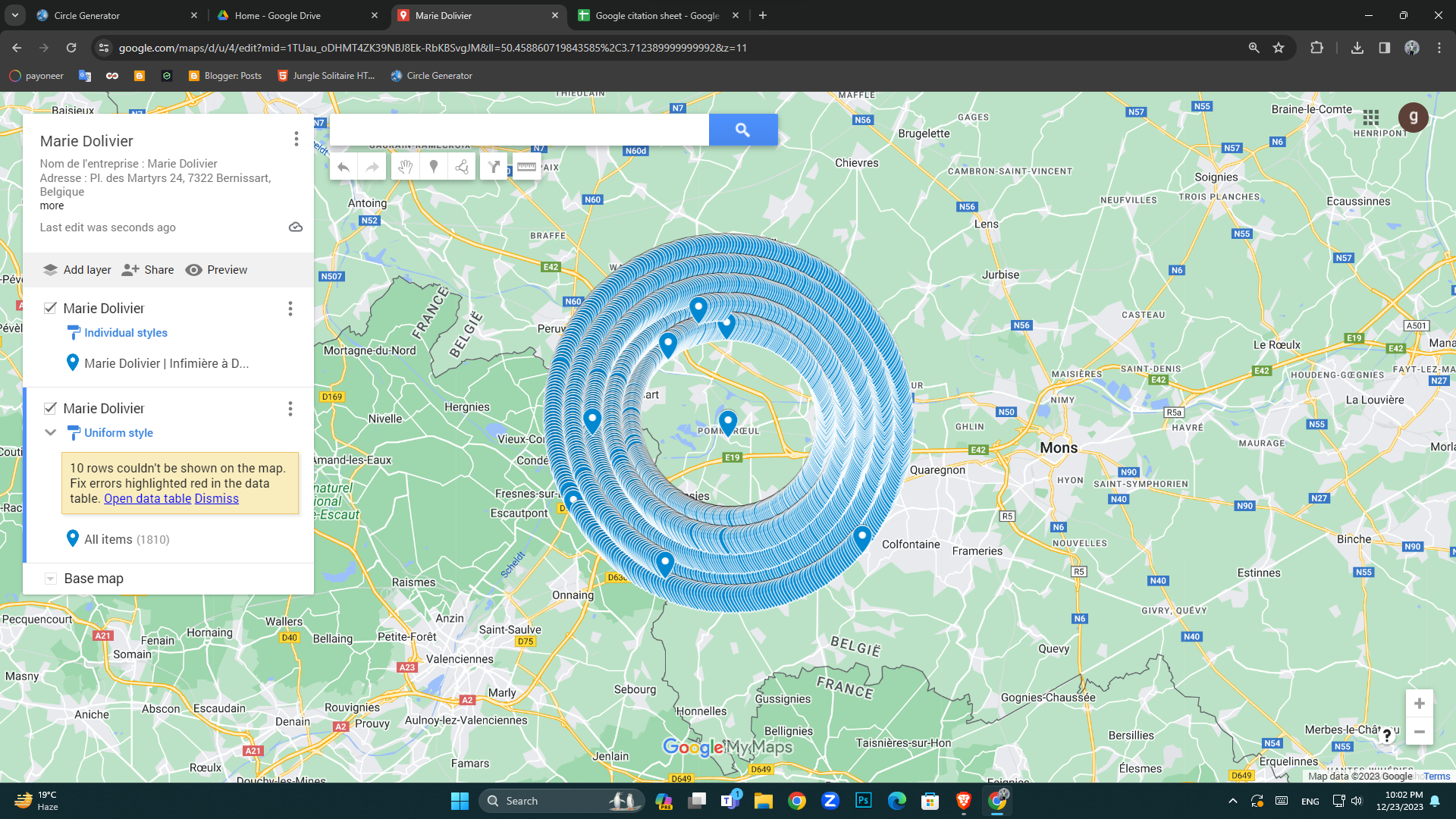Click the map search input field
The image size is (1456, 819).
click(x=519, y=130)
